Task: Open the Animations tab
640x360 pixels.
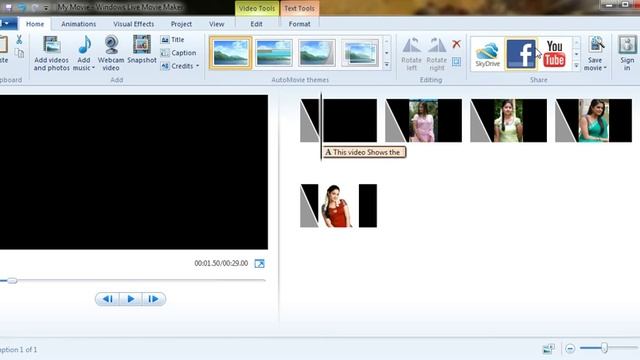Action: coord(78,24)
